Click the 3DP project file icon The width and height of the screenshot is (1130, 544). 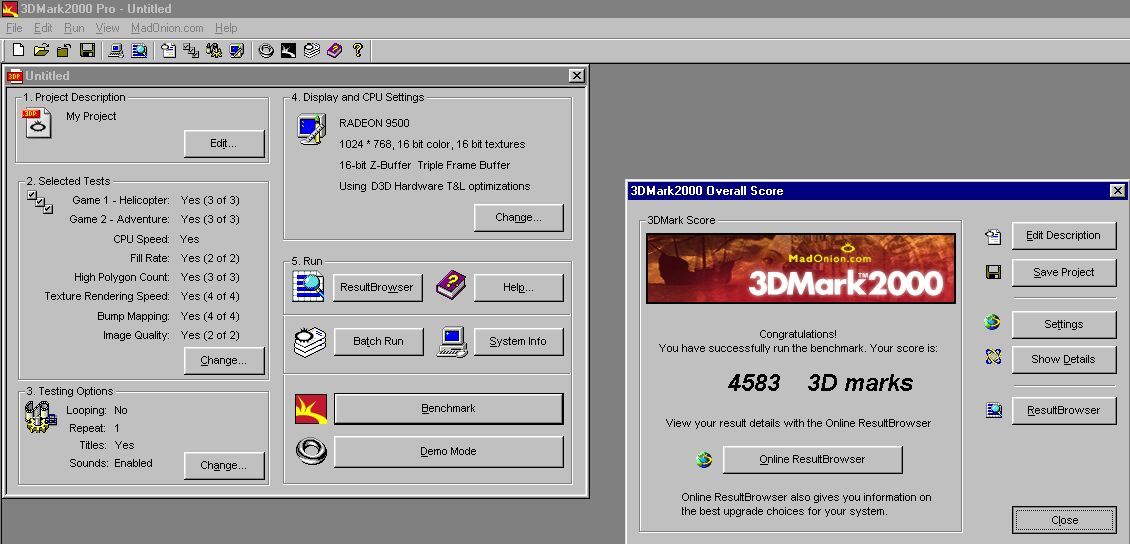point(36,123)
